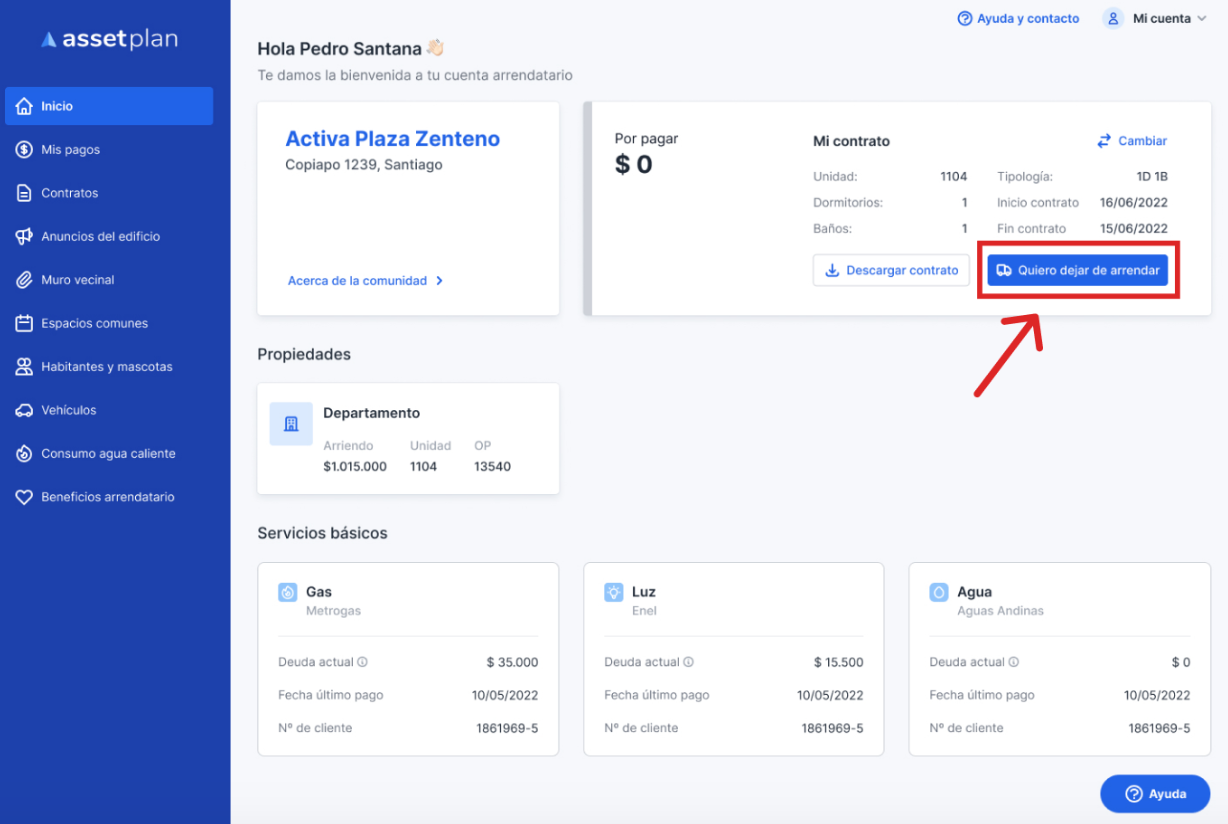Click the Vehículos car icon
Viewport: 1228px width, 824px height.
[x=24, y=410]
